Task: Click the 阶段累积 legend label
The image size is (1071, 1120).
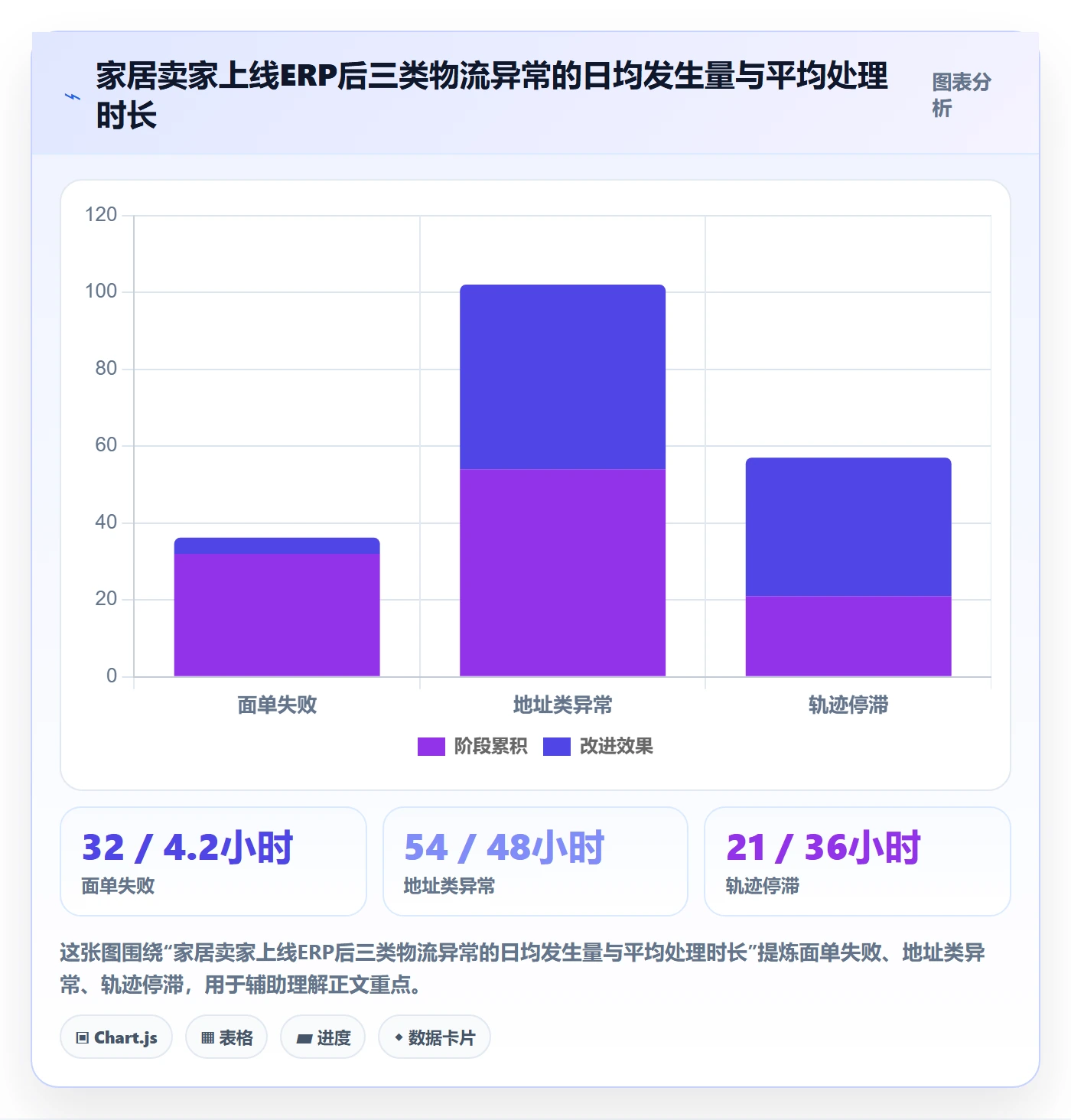Action: 490,746
